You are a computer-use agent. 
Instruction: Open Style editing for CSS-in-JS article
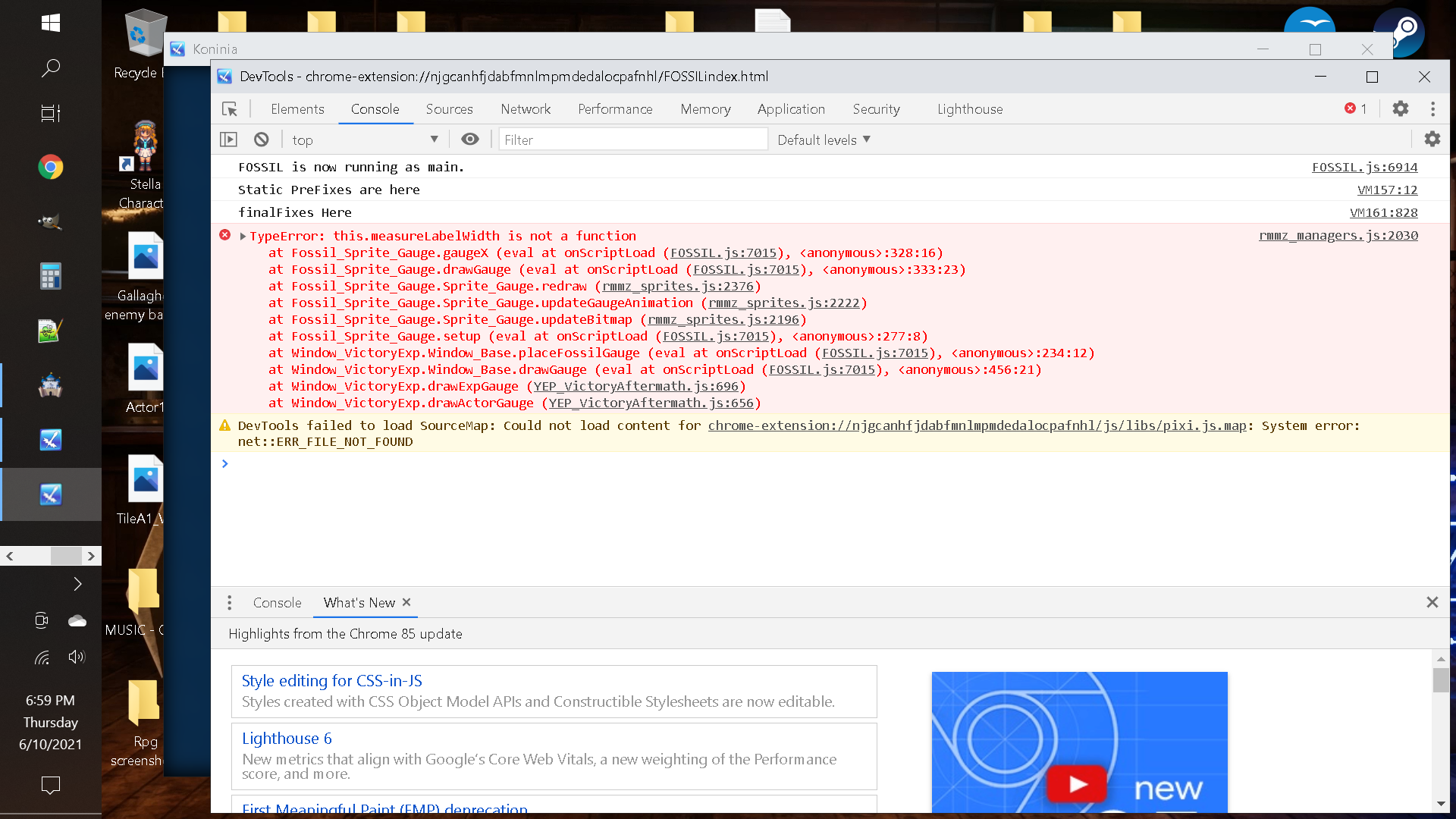(x=331, y=680)
